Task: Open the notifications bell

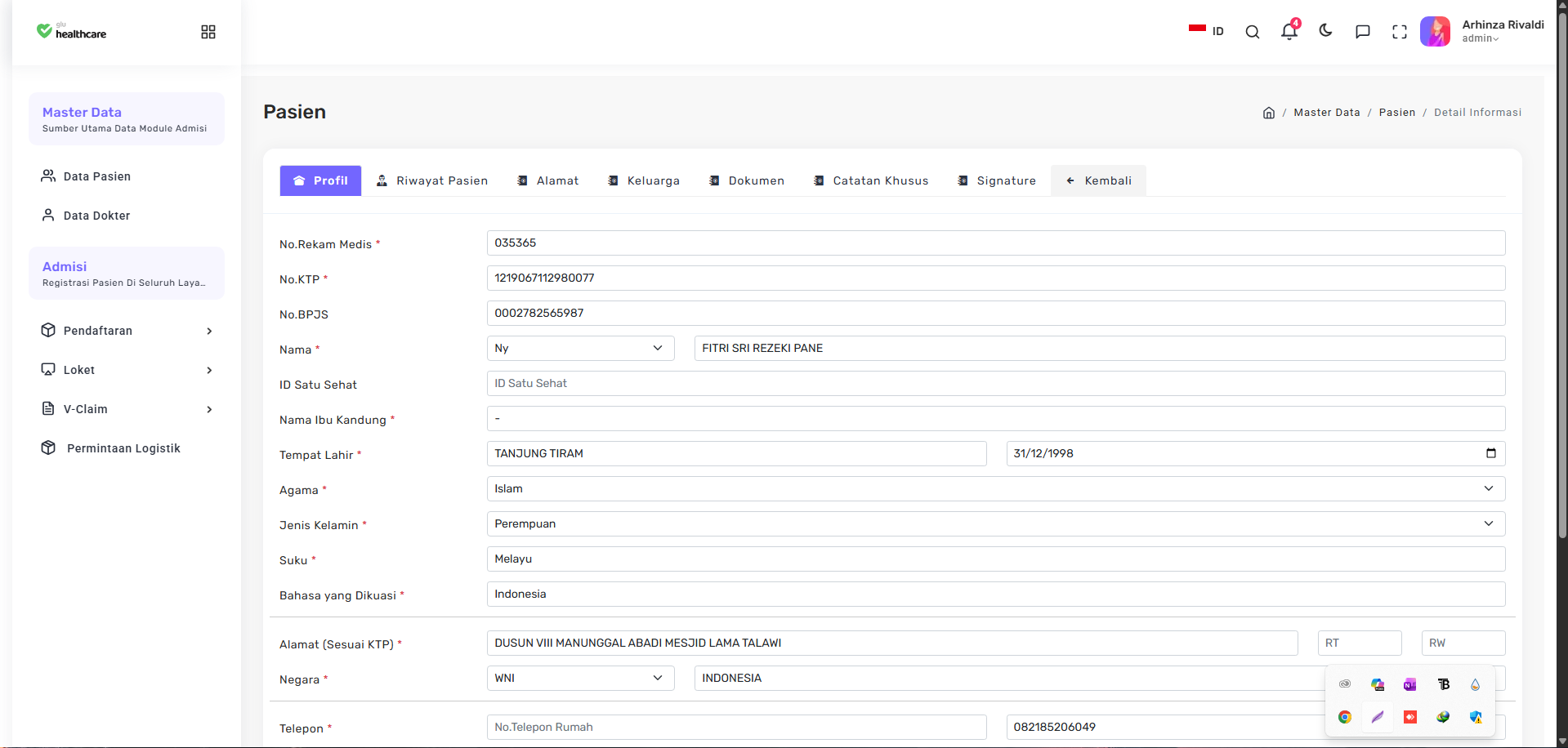Action: [1289, 31]
